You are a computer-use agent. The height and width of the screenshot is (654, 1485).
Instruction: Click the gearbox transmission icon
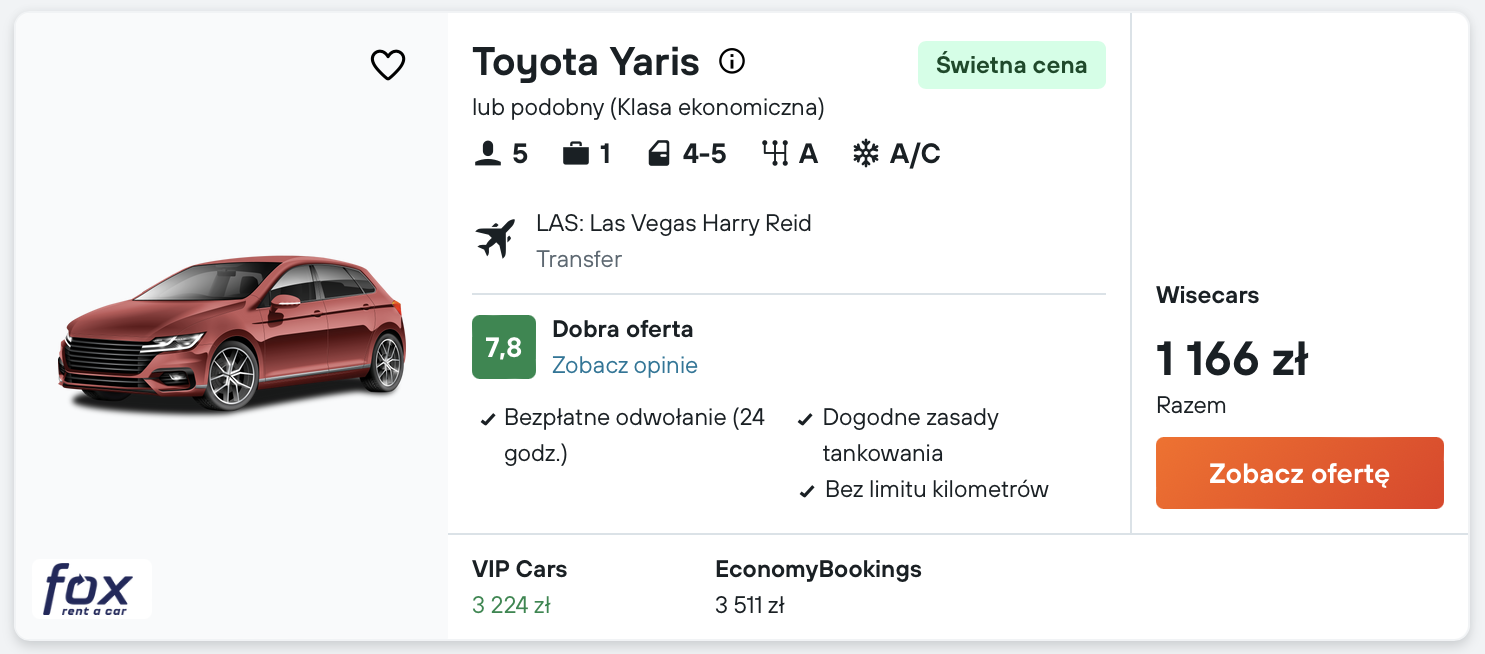click(x=775, y=154)
